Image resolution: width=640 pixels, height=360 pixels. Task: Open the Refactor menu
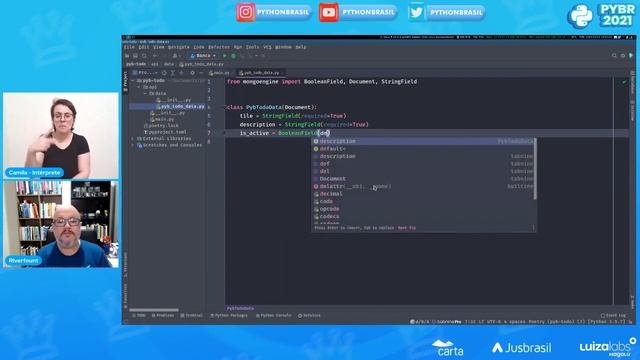tap(219, 47)
